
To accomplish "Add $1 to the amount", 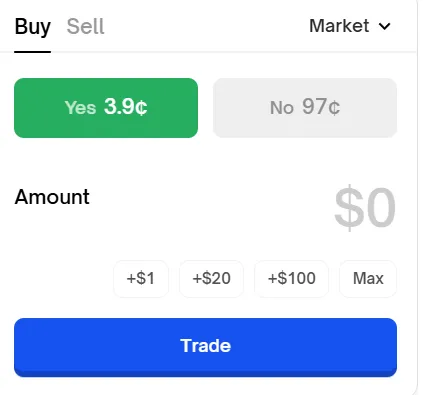I will [x=141, y=278].
